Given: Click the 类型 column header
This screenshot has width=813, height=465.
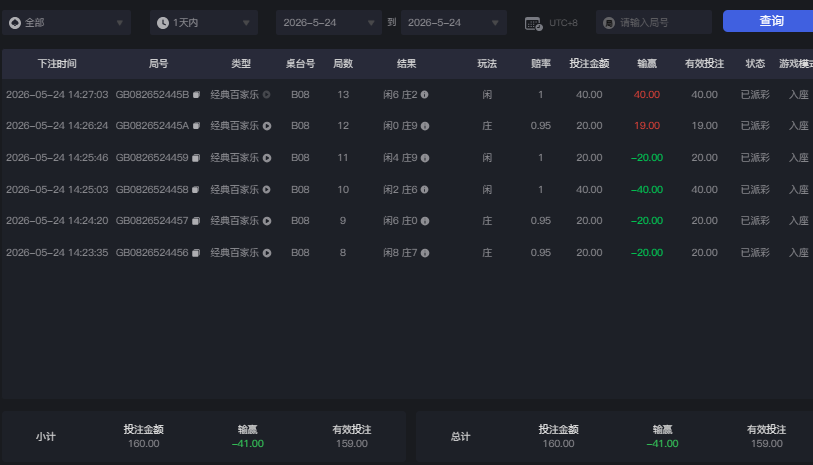Looking at the screenshot, I should click(x=241, y=64).
